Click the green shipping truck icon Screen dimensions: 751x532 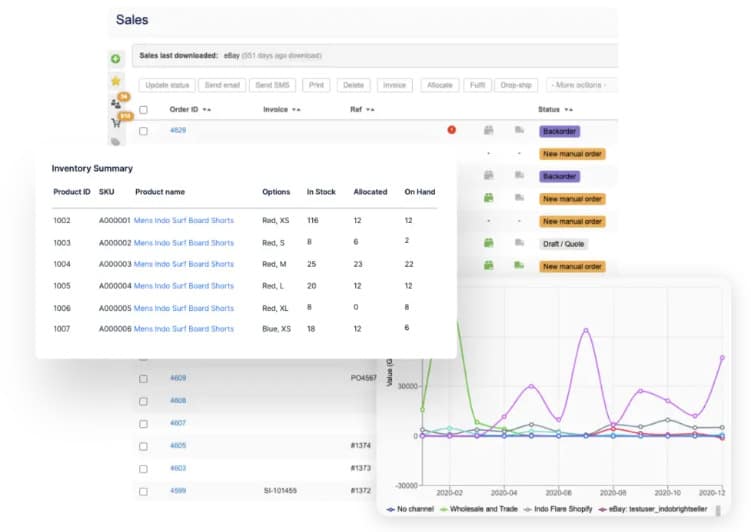[x=519, y=265]
